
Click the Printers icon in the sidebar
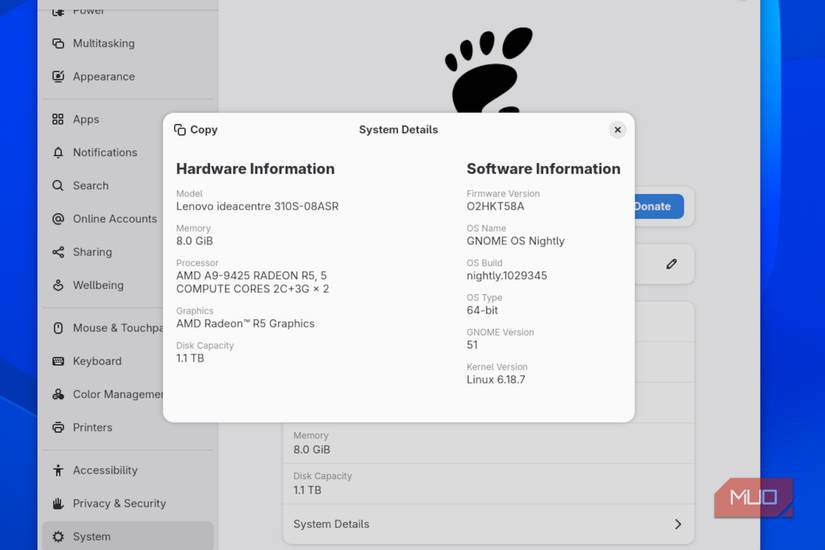[58, 427]
